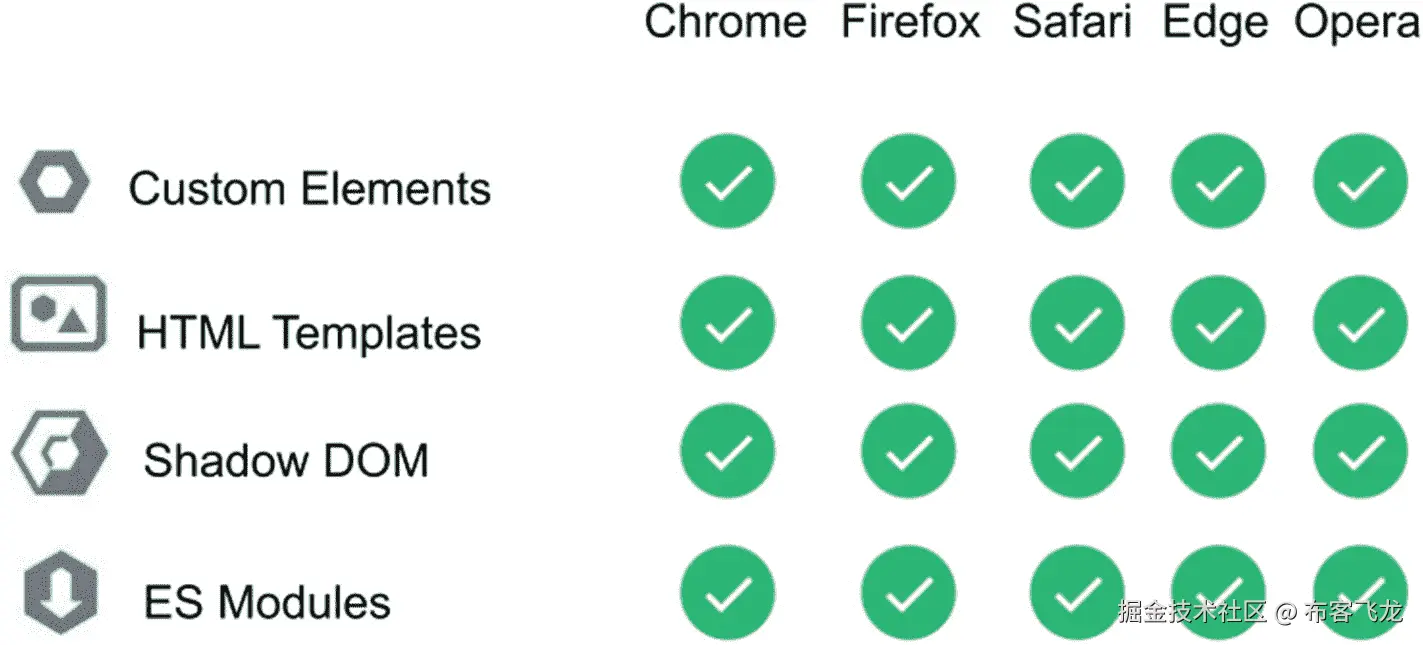This screenshot has height=645, width=1423.
Task: Click the Shadow DOM label
Action: coord(285,460)
